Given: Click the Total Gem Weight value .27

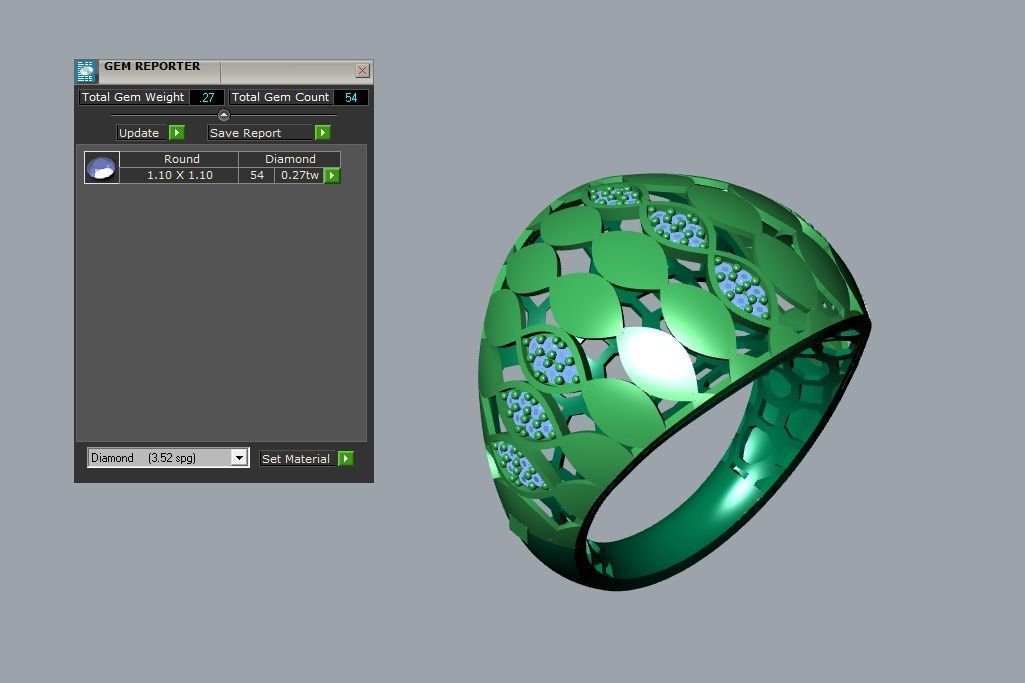Looking at the screenshot, I should (x=207, y=97).
